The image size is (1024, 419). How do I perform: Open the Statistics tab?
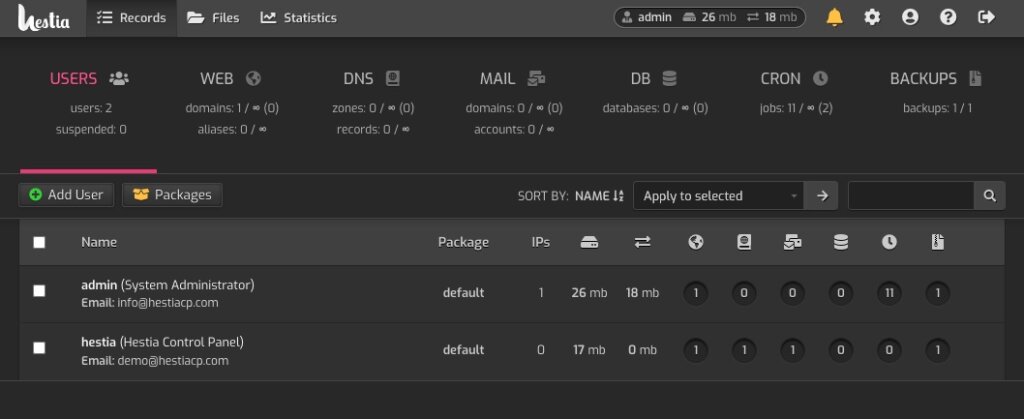click(x=298, y=18)
